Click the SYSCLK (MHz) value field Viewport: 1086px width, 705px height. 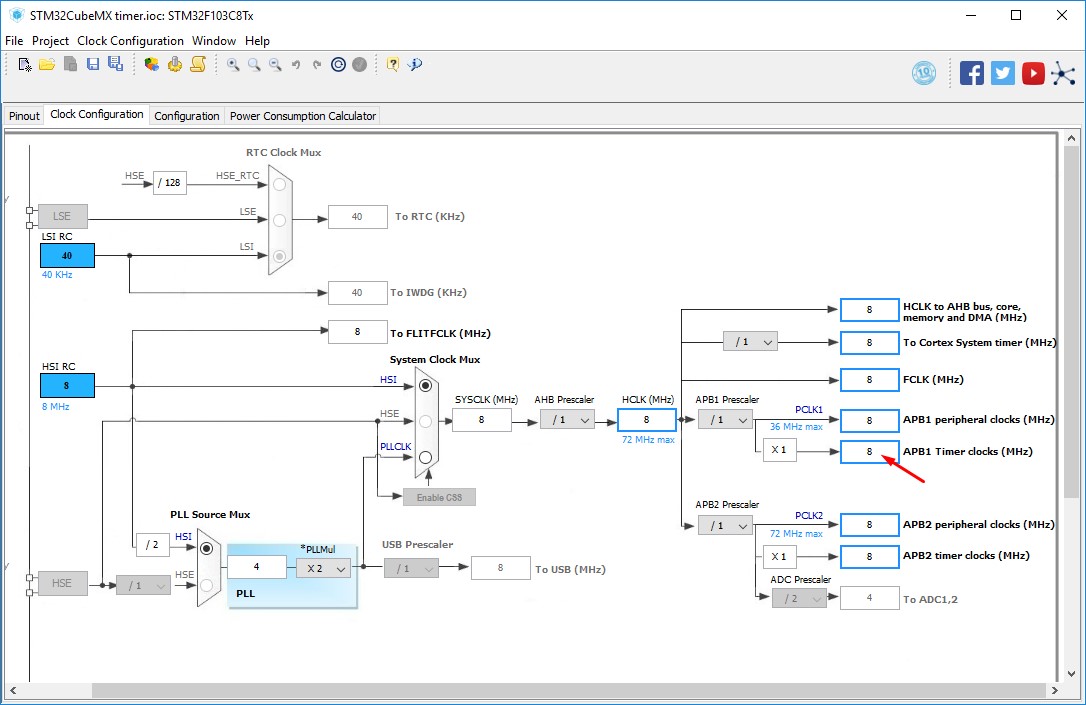tap(481, 420)
